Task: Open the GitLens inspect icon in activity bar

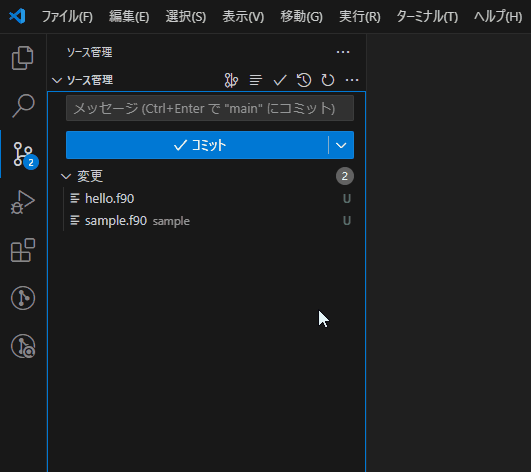Action: (23, 346)
